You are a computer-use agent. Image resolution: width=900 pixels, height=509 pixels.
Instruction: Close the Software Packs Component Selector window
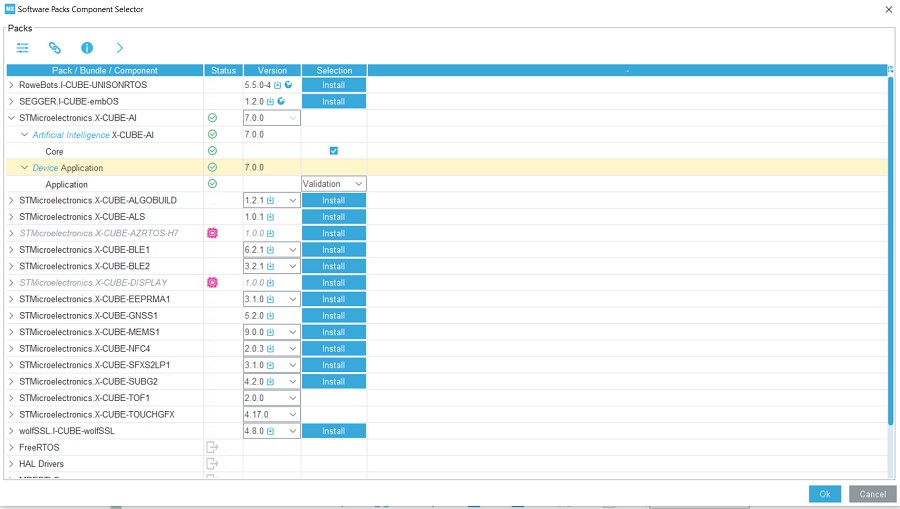(889, 9)
